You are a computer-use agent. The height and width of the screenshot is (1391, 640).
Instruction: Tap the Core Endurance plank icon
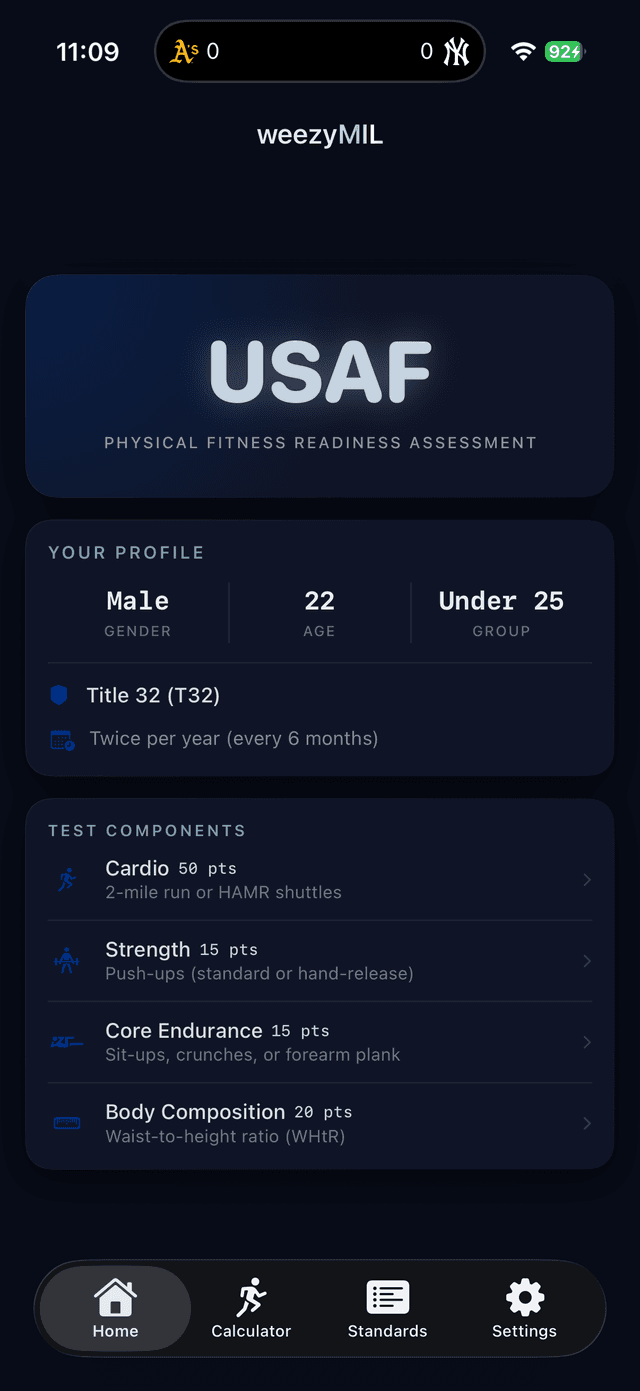point(67,1042)
